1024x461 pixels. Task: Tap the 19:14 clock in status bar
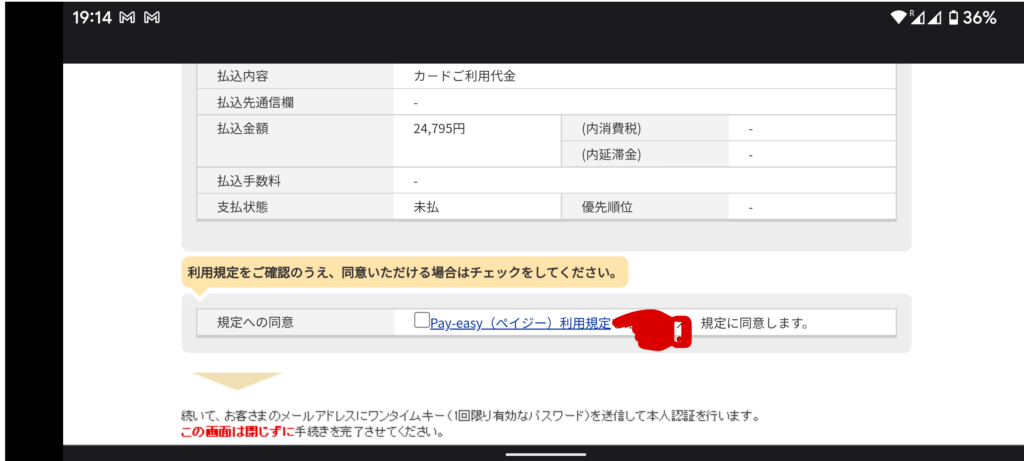(x=91, y=18)
